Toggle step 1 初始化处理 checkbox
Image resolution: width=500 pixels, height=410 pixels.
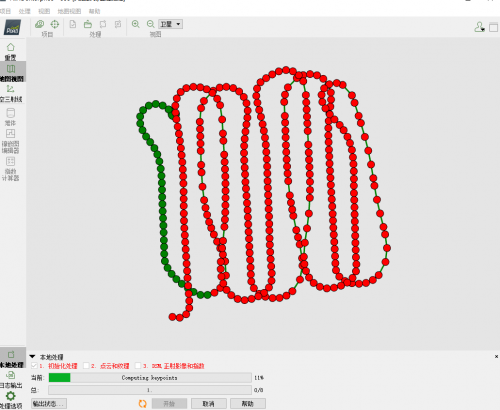click(x=34, y=366)
